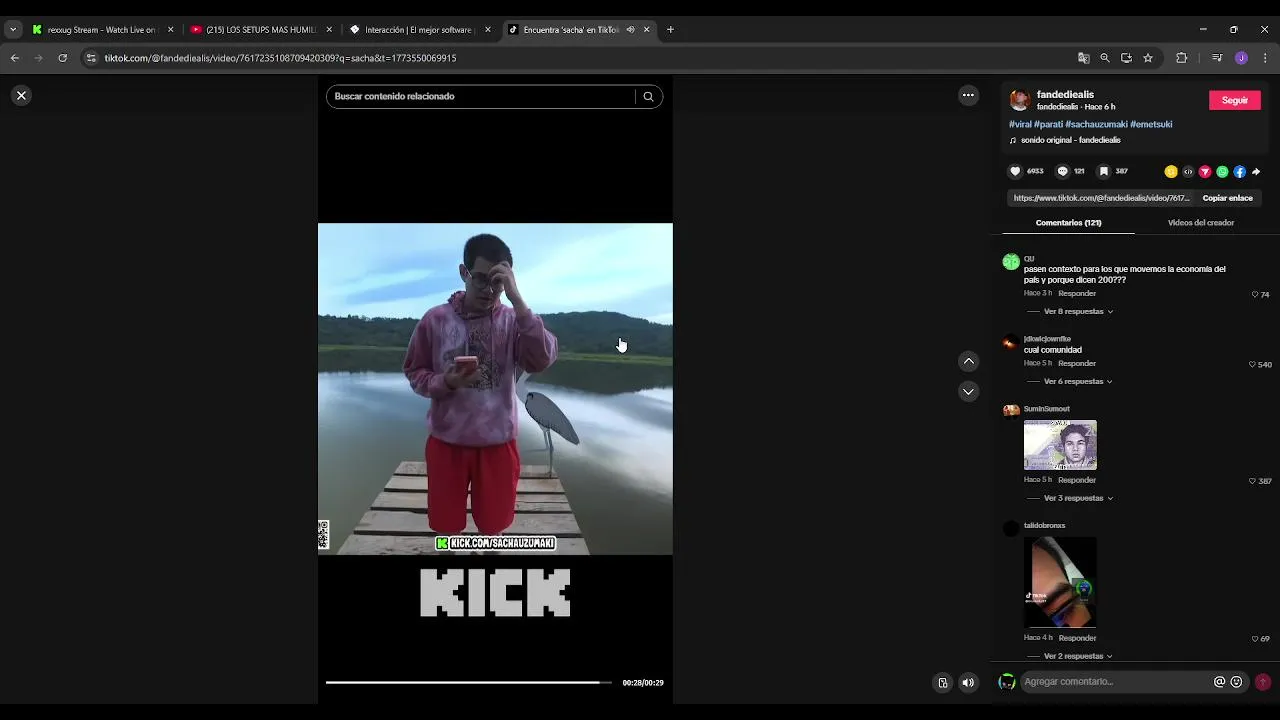Reply to jdioalcjownfke's 'cual comunidad' comment
This screenshot has height=720, width=1280.
[x=1077, y=364]
